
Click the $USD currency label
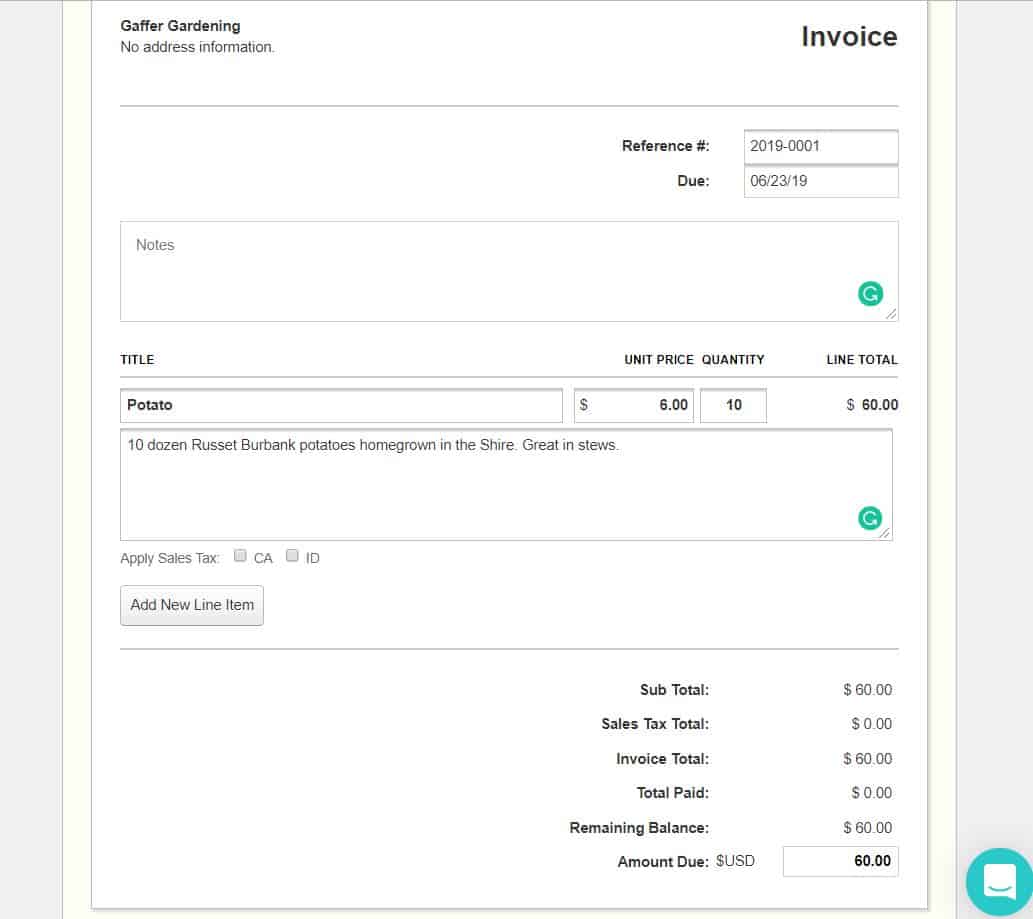click(x=735, y=862)
